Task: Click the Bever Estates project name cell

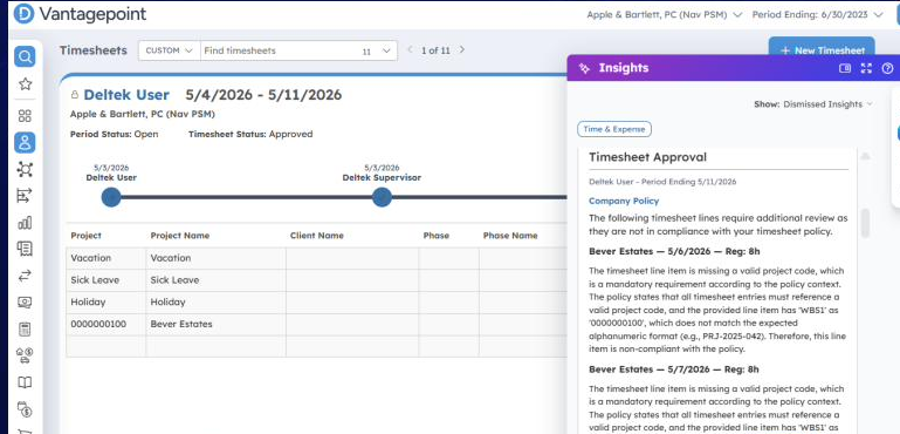Action: [216, 324]
